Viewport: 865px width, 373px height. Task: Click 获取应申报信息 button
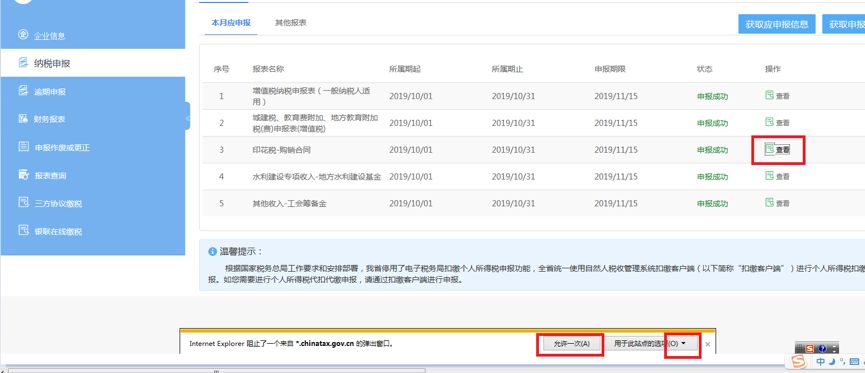(x=777, y=24)
